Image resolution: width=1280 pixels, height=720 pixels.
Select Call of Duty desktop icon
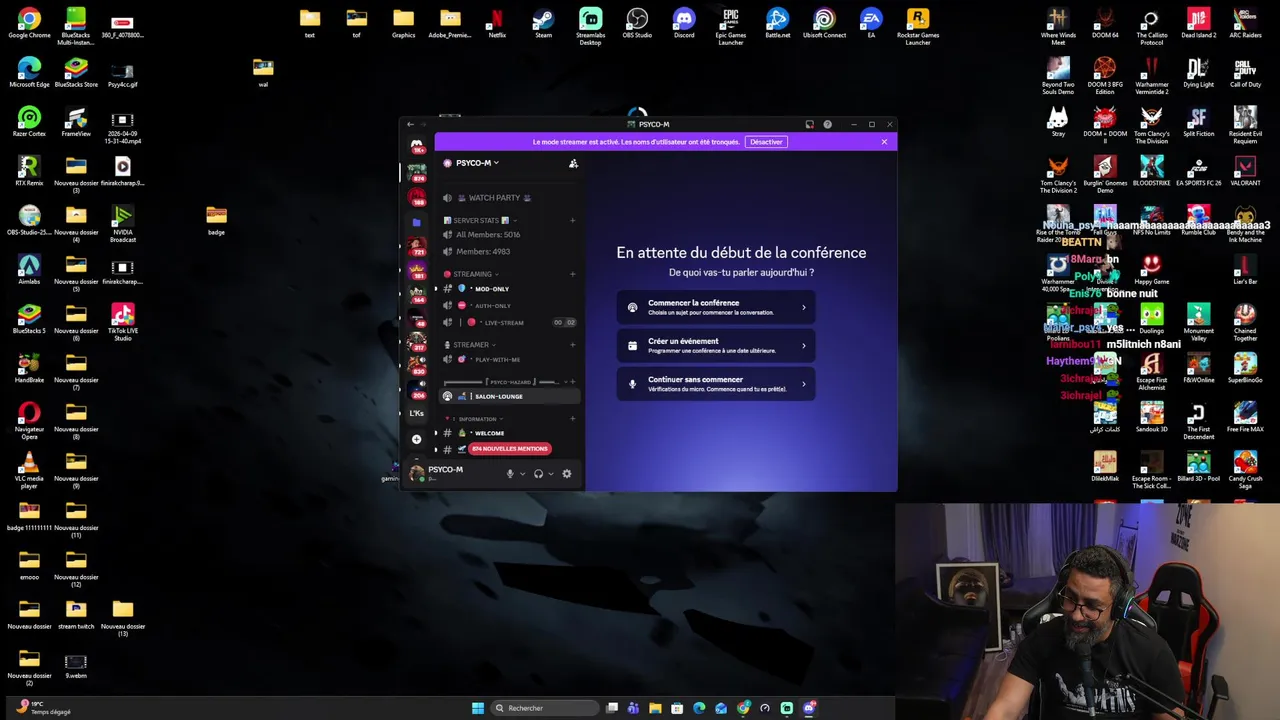[1245, 73]
